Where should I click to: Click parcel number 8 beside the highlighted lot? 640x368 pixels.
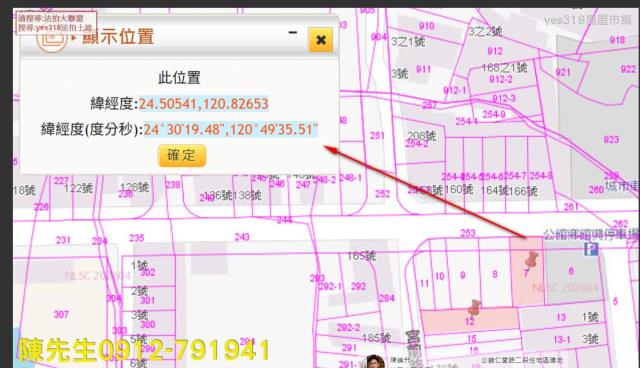coord(495,274)
